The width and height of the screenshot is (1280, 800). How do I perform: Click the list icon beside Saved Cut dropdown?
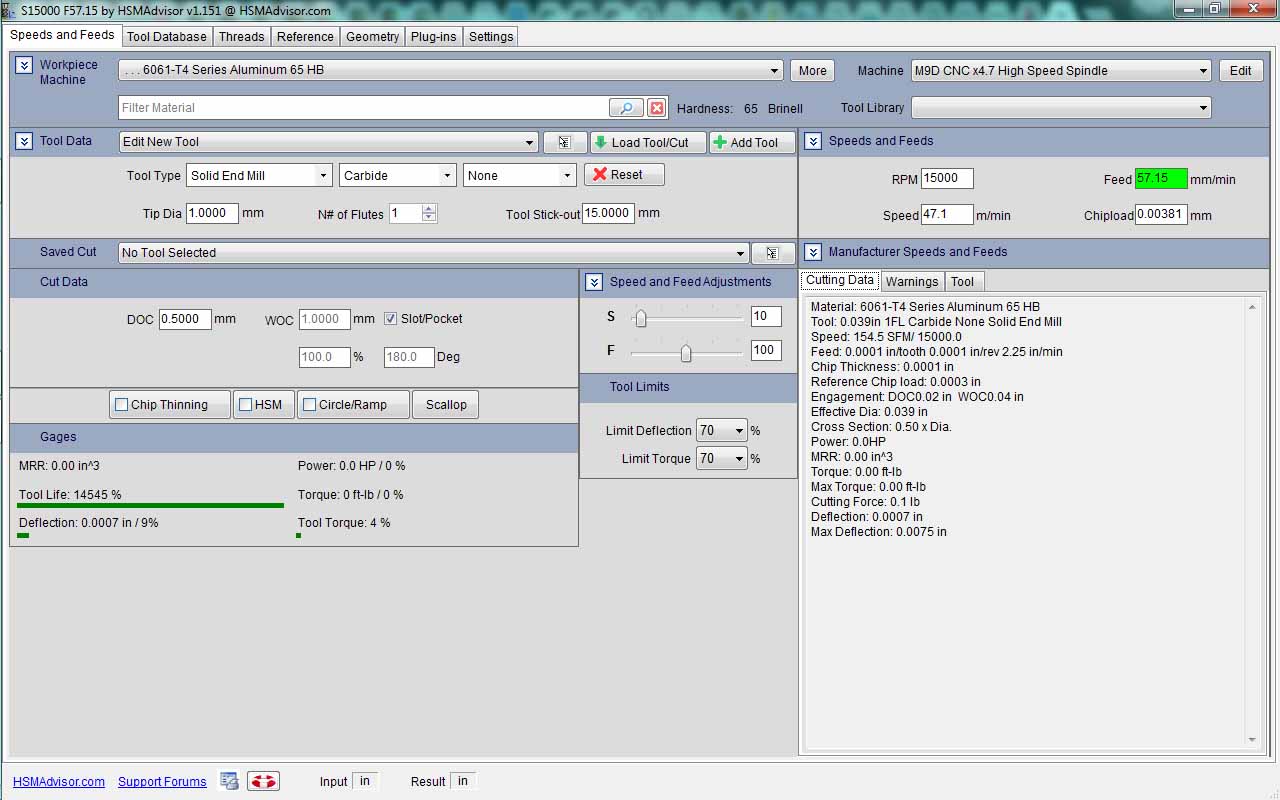772,253
